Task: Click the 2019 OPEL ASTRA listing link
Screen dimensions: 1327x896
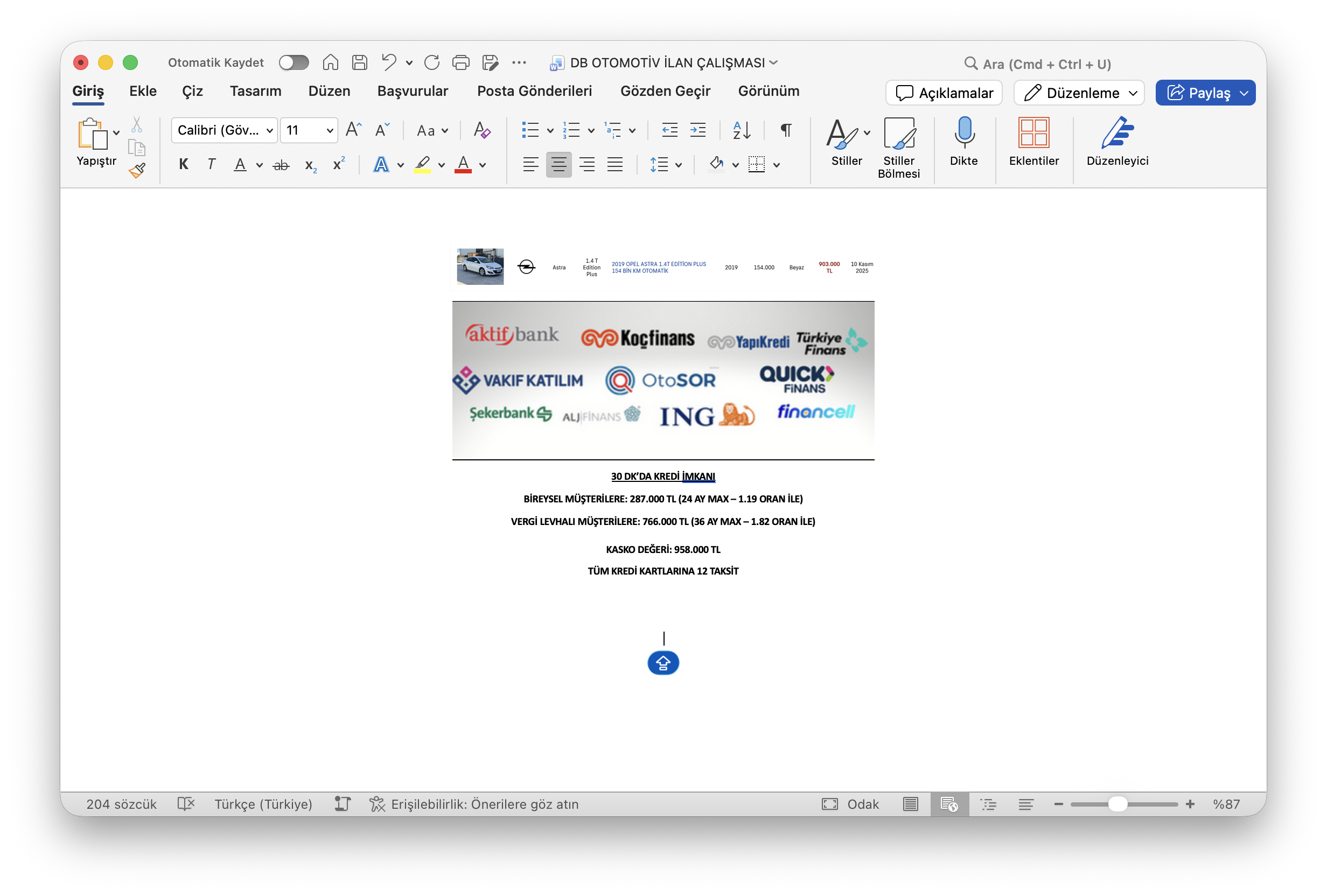Action: [x=659, y=267]
